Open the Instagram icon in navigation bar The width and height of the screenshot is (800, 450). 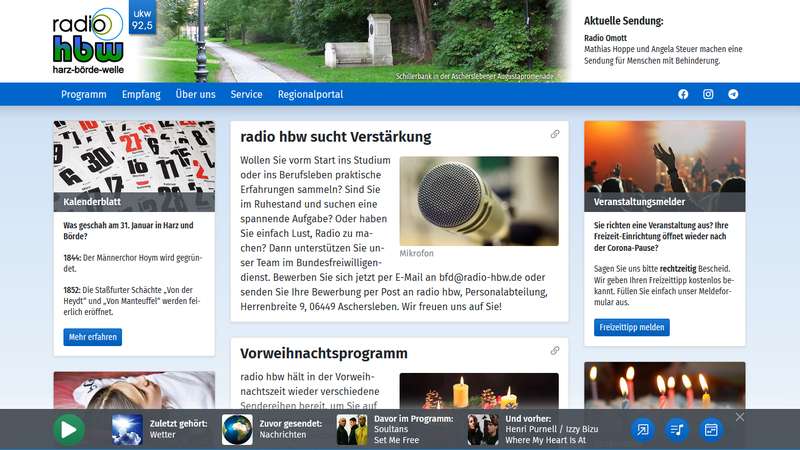(x=708, y=95)
